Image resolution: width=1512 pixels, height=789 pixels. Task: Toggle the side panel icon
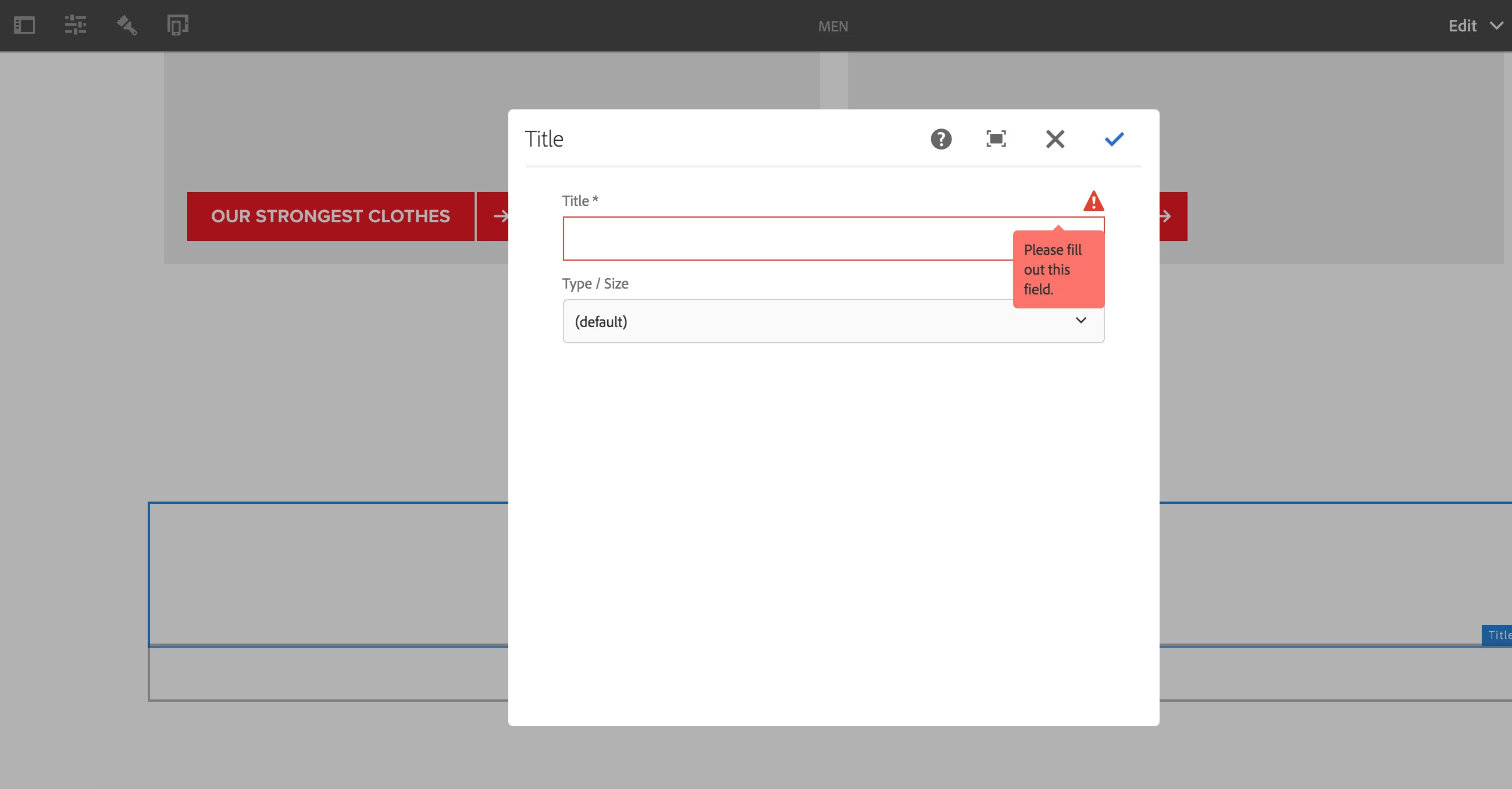pos(24,25)
